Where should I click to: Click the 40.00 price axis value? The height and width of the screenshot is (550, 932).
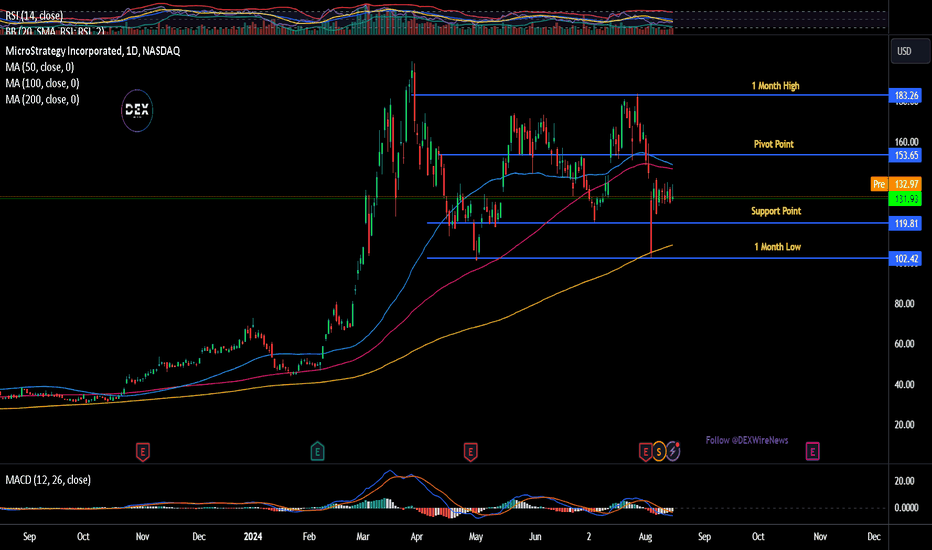tap(905, 385)
